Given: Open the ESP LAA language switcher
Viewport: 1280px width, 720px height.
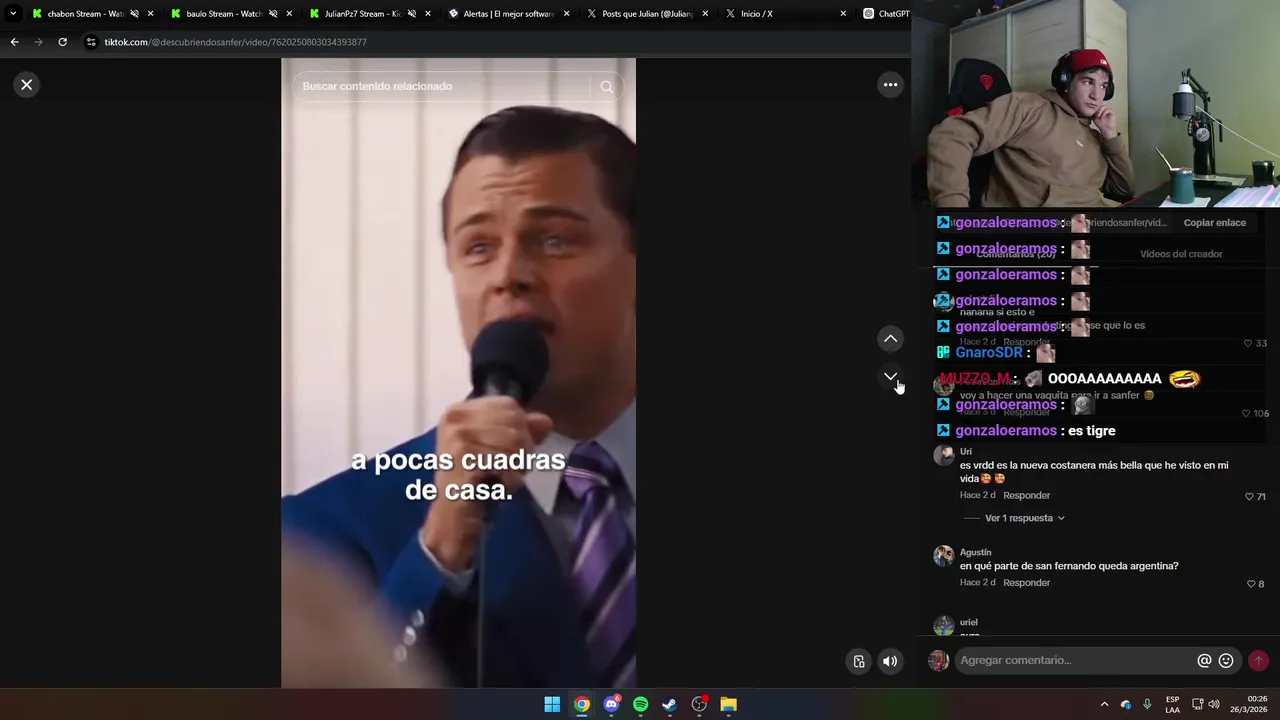Looking at the screenshot, I should [1172, 705].
